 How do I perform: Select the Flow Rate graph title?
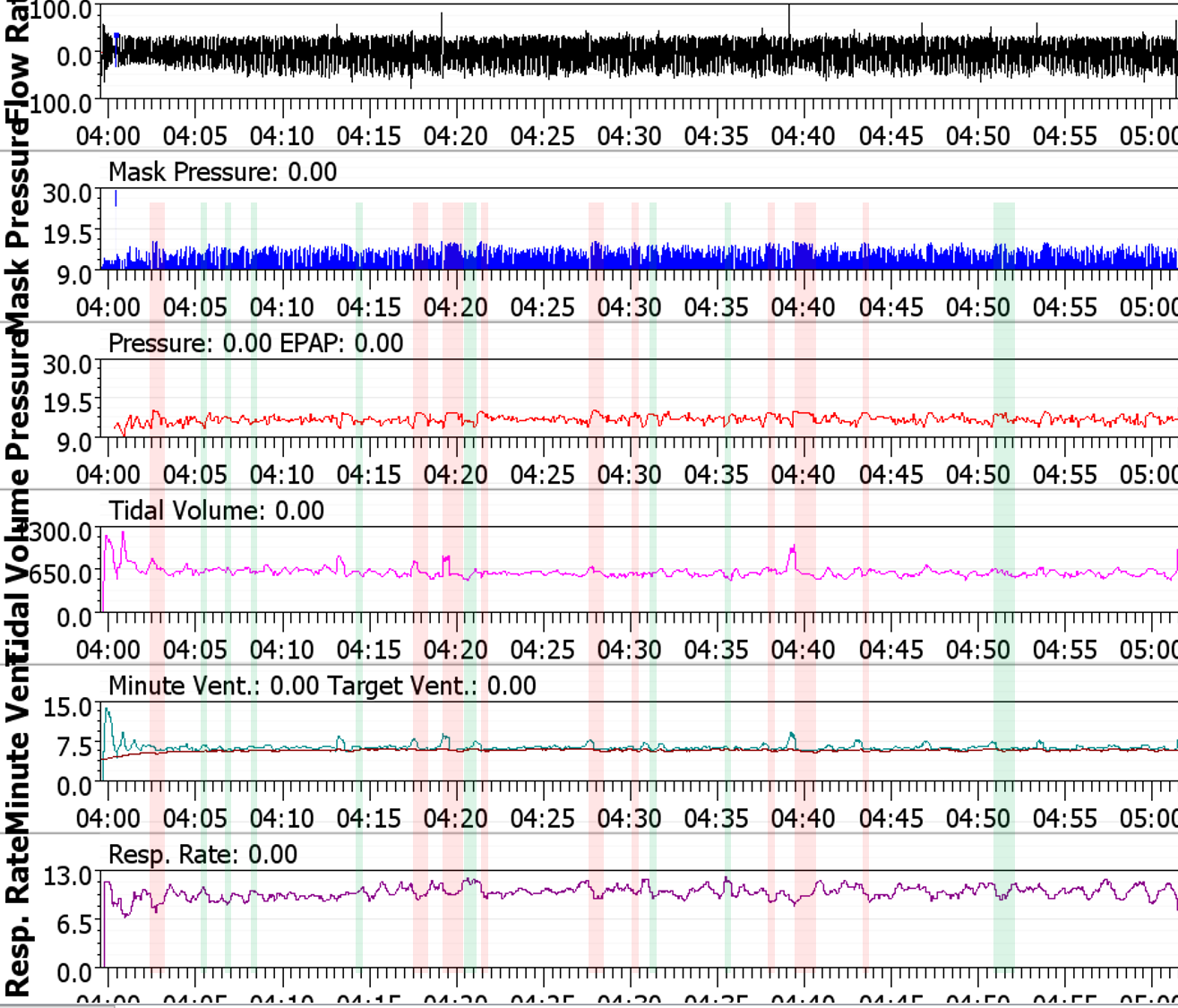[15, 63]
